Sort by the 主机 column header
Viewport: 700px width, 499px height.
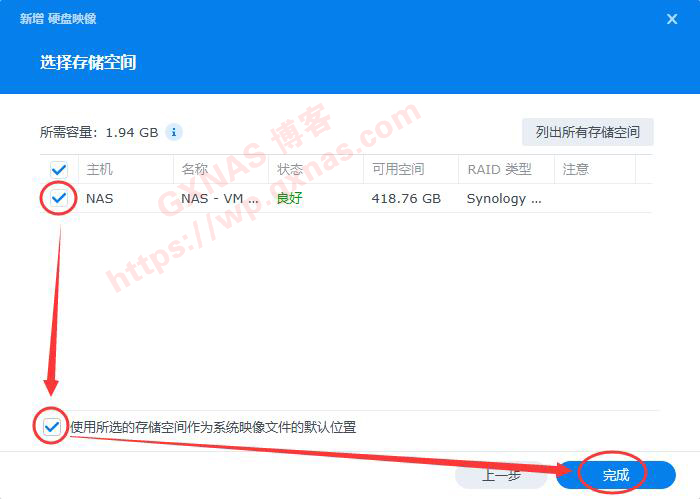(x=100, y=169)
